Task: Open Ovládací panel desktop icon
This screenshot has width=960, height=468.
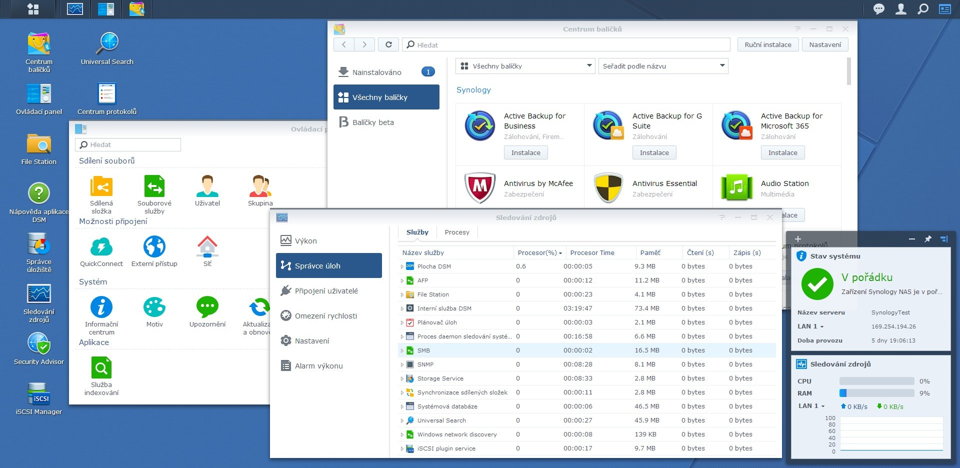Action: click(39, 94)
